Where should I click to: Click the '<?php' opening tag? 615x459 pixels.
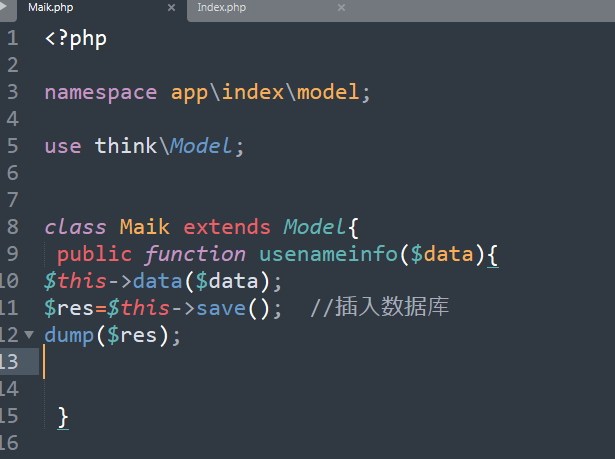point(76,39)
